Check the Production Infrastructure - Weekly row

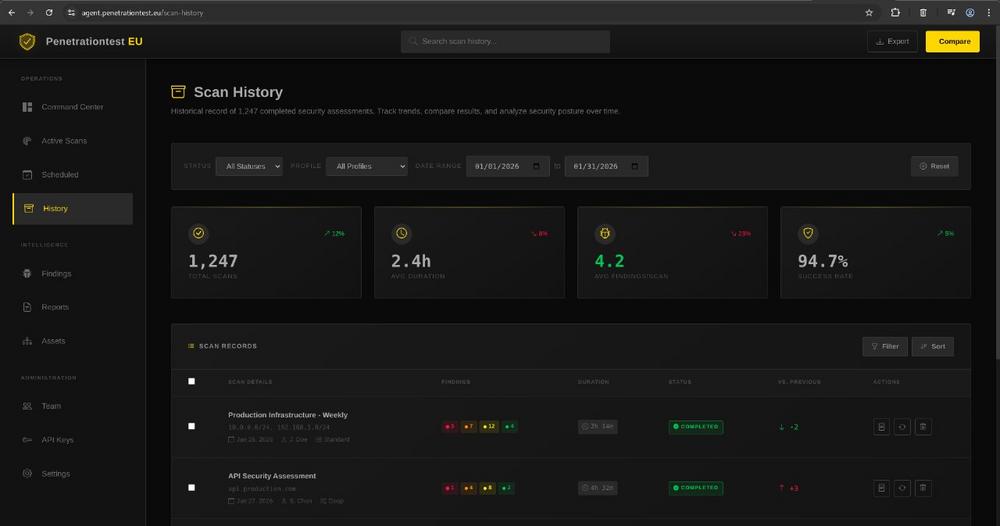click(192, 426)
